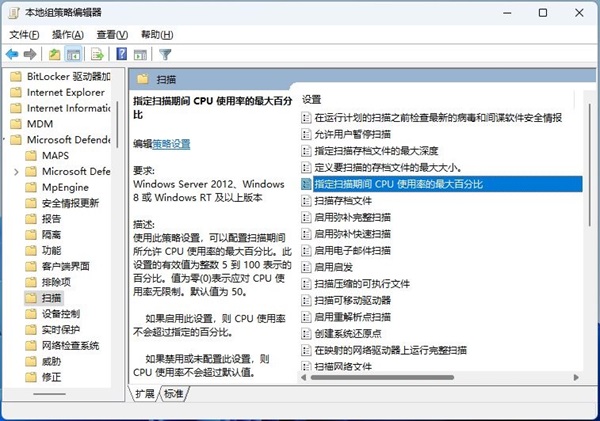The image size is (600, 421).
Task: Select the MpEngine tree folder
Action: (57, 187)
